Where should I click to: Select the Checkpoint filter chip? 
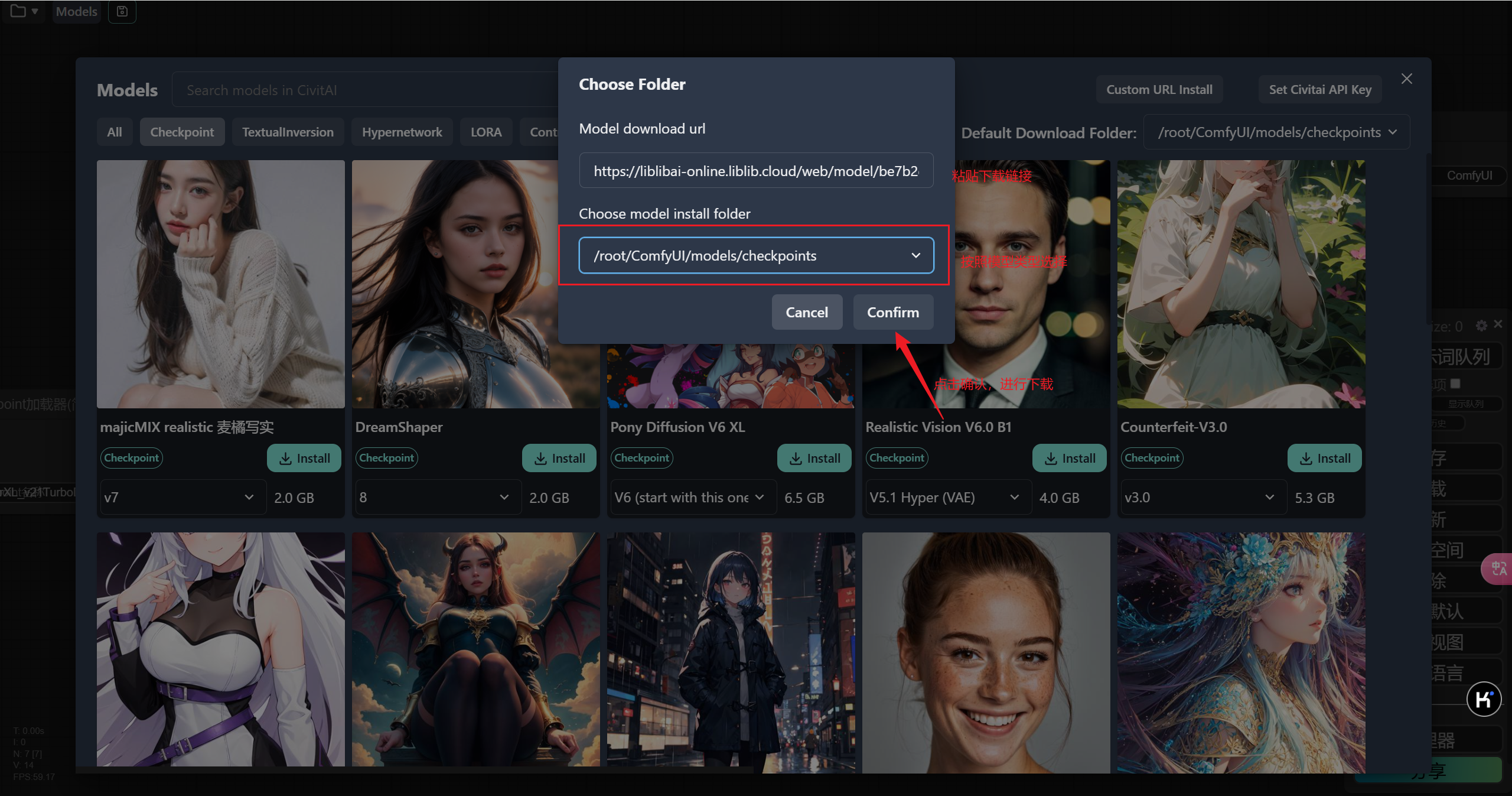[182, 132]
